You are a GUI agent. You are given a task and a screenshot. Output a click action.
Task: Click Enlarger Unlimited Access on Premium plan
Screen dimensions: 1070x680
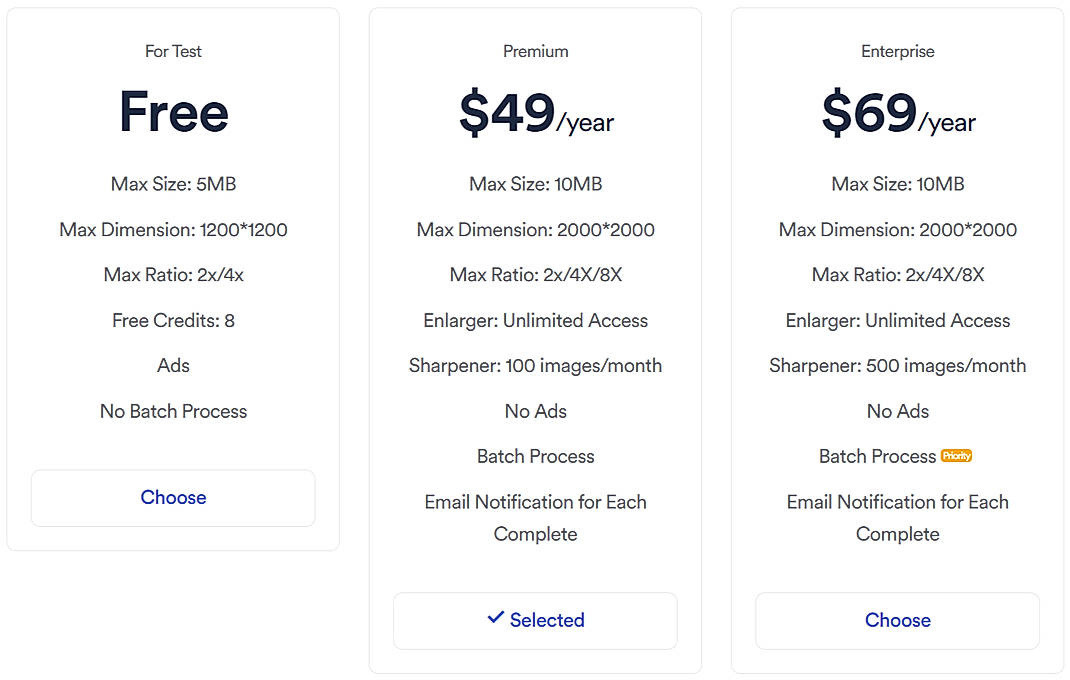535,320
